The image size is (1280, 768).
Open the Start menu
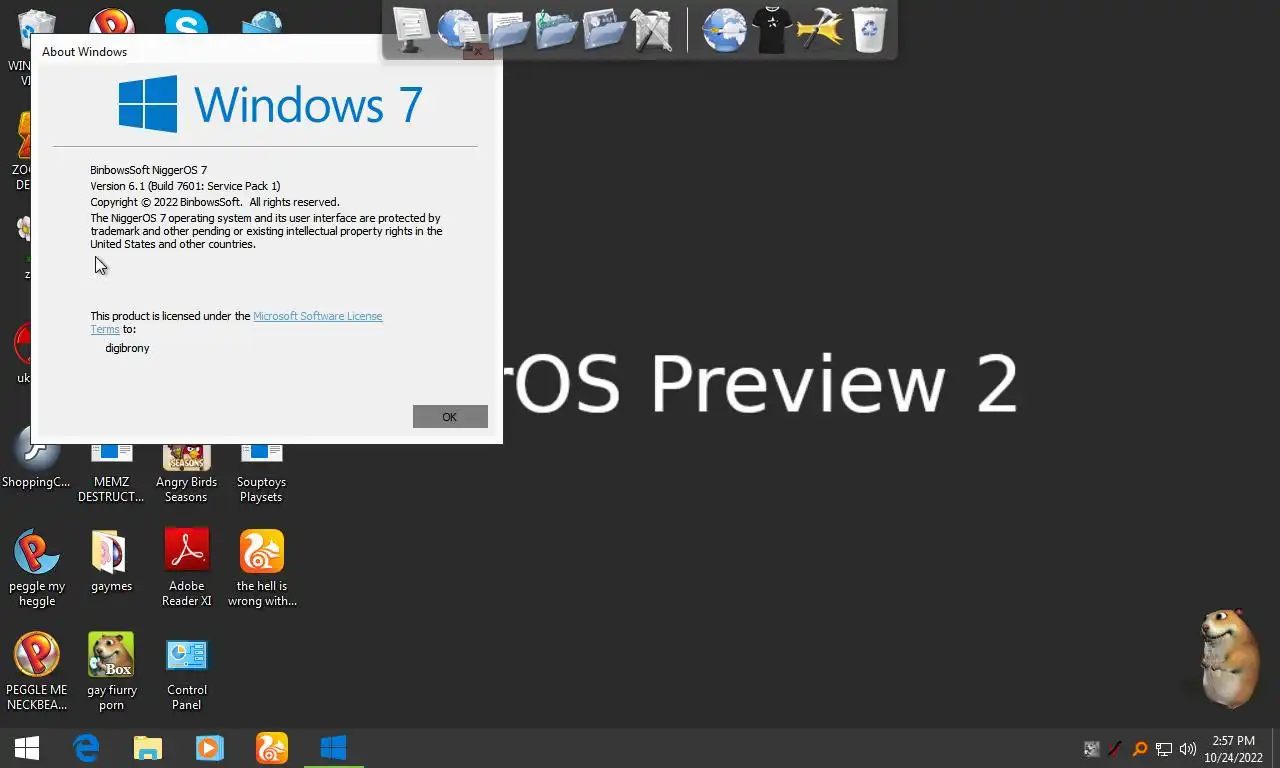(27, 748)
